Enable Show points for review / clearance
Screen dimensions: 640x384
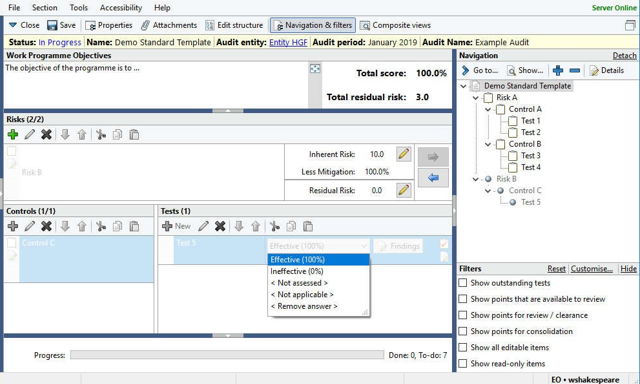tap(462, 315)
